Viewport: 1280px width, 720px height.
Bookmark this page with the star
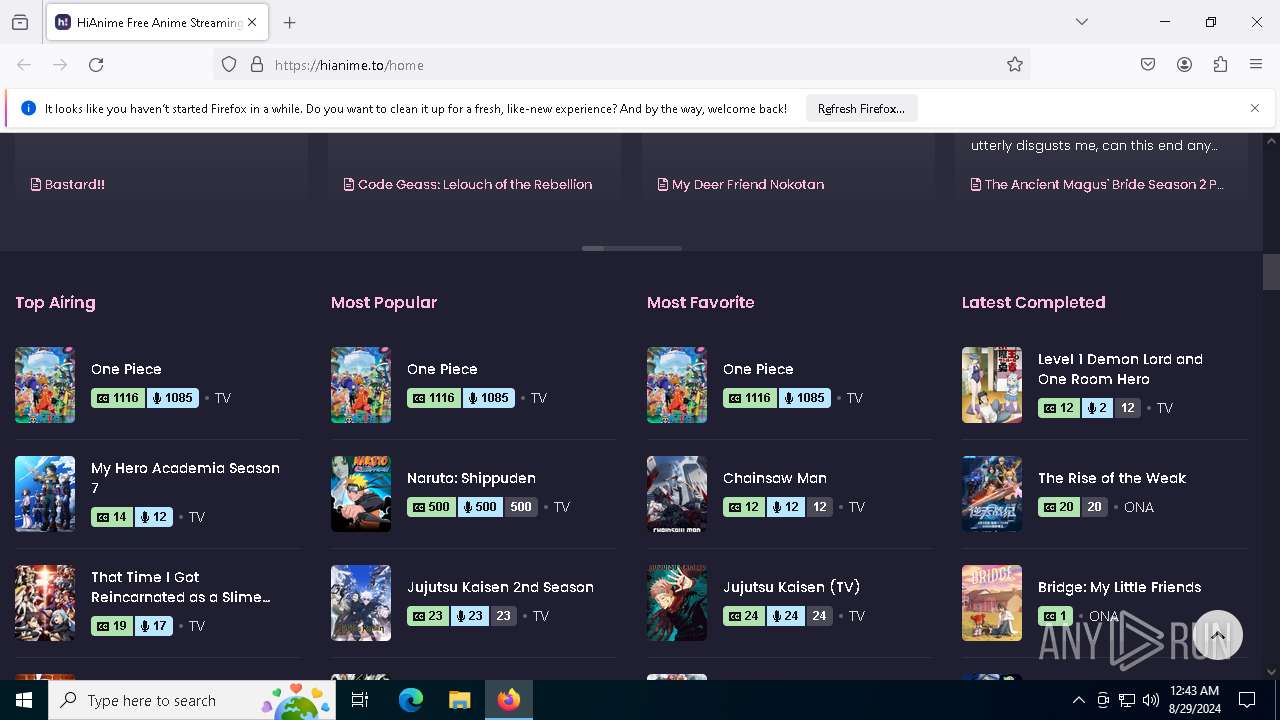(x=1015, y=65)
